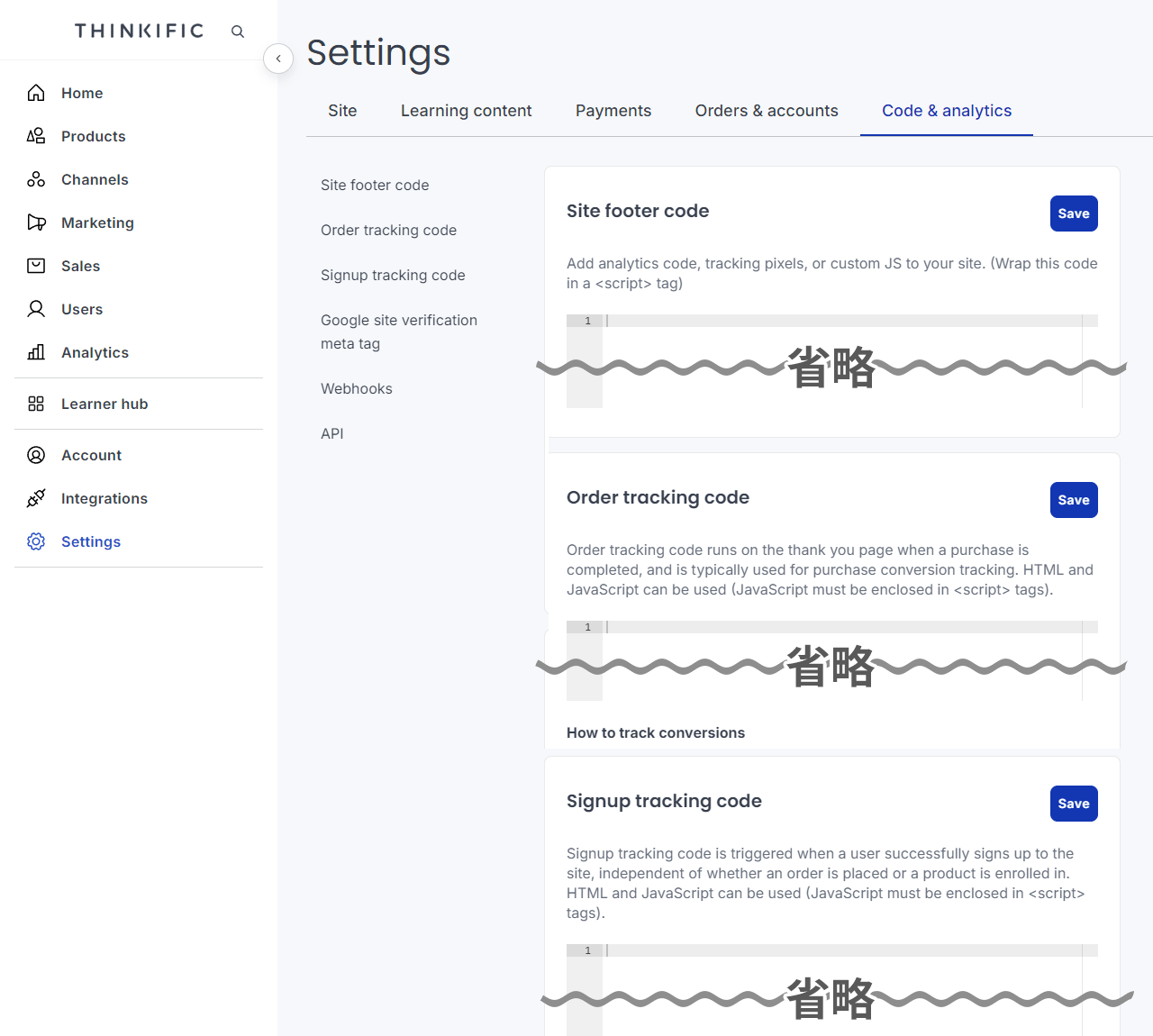Click the Learner hub grid icon
This screenshot has width=1153, height=1036.
tap(36, 404)
